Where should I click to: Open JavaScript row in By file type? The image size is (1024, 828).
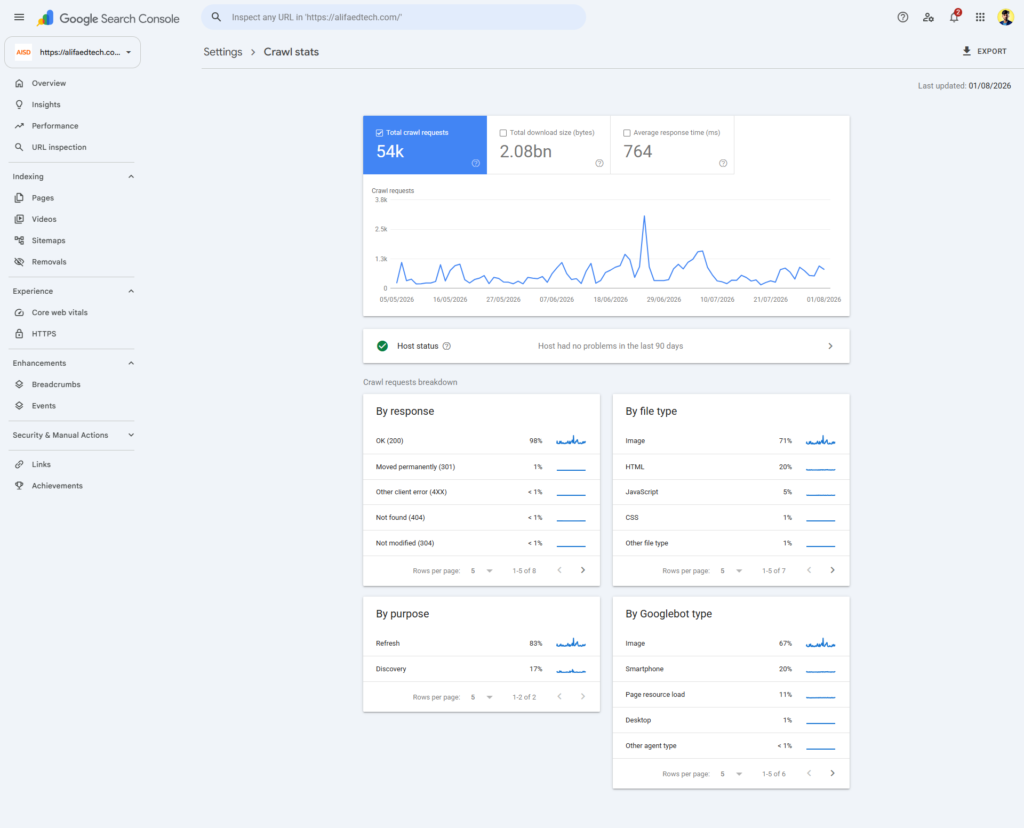pos(731,492)
